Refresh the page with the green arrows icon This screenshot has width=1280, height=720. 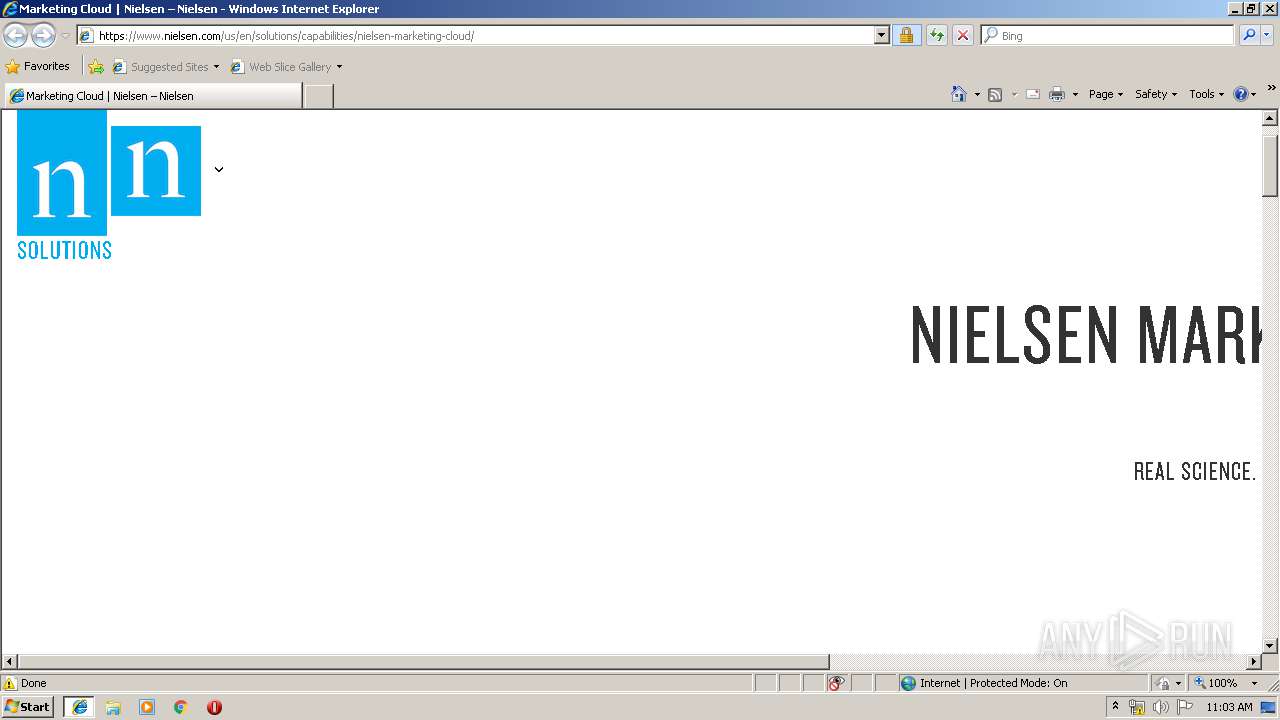(x=936, y=35)
